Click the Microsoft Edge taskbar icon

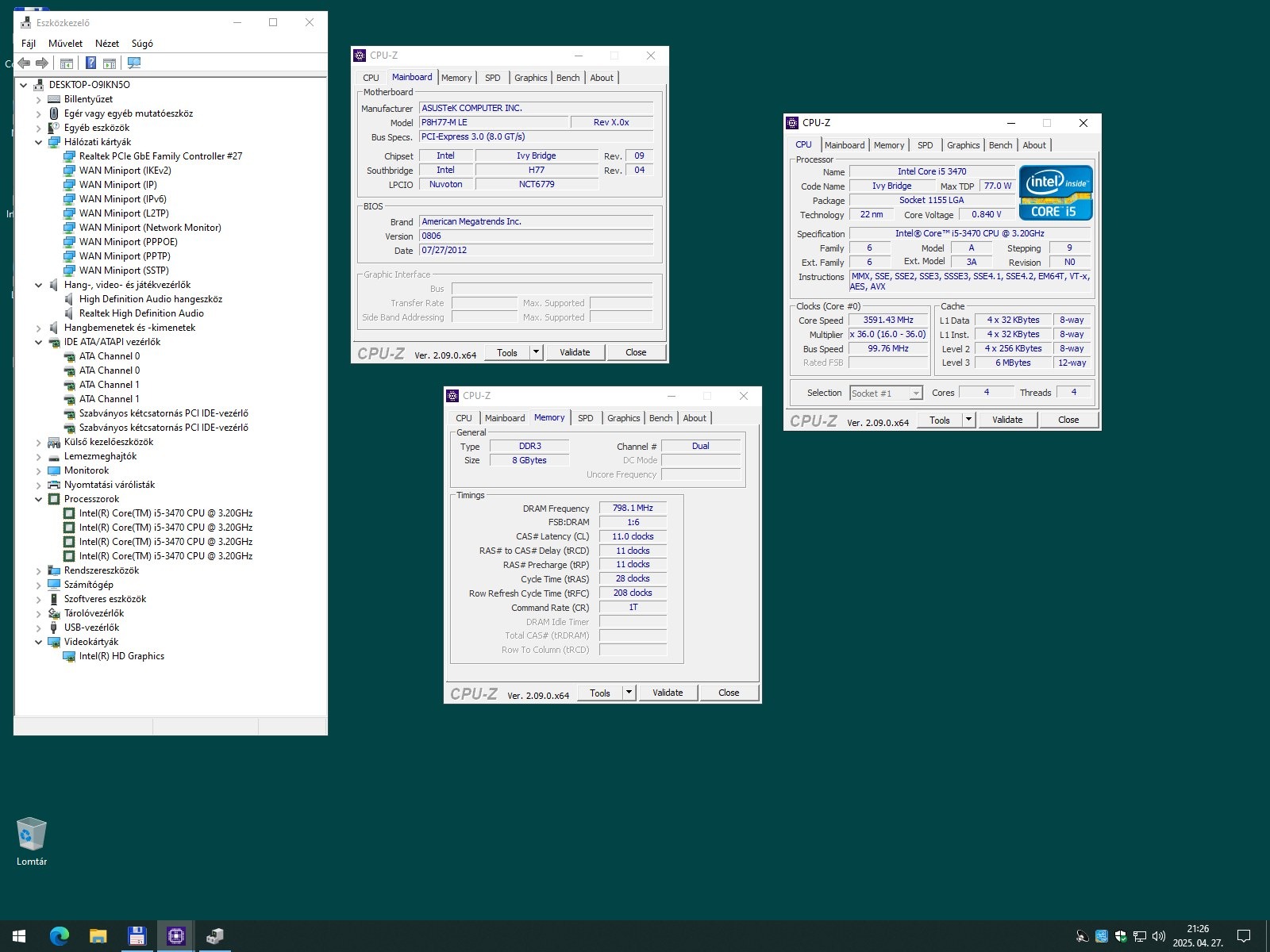click(59, 936)
